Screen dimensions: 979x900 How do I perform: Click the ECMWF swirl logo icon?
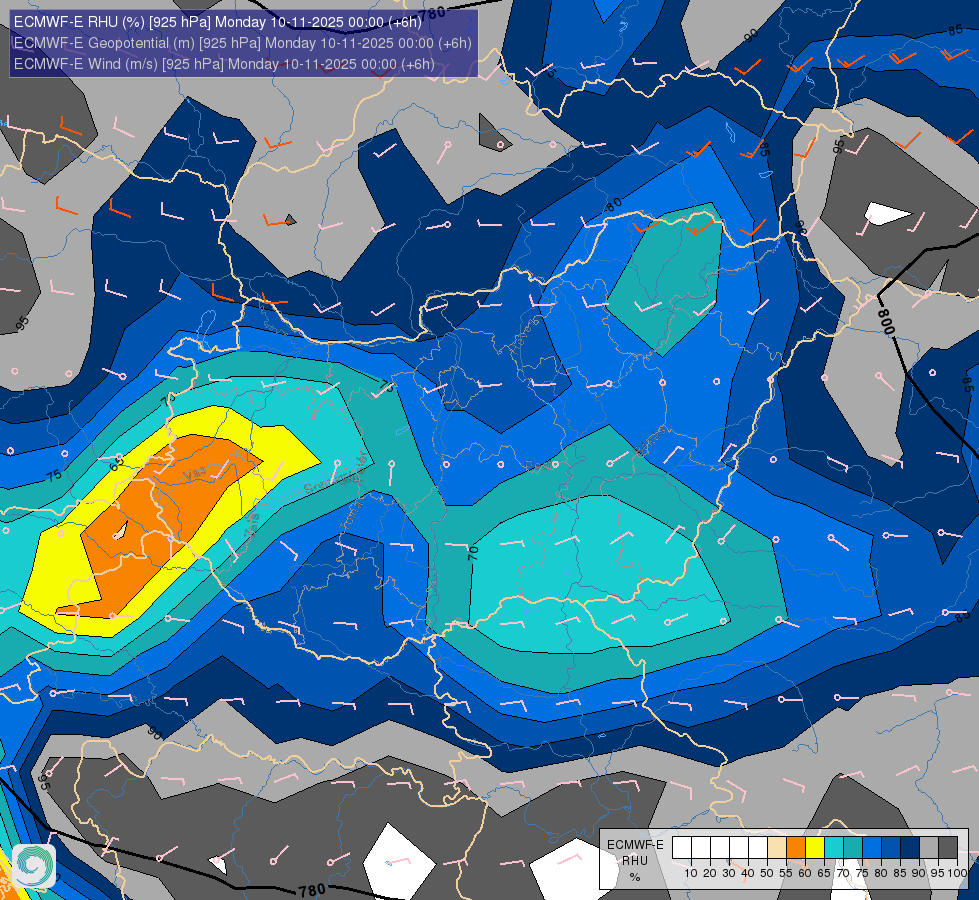tap(34, 866)
